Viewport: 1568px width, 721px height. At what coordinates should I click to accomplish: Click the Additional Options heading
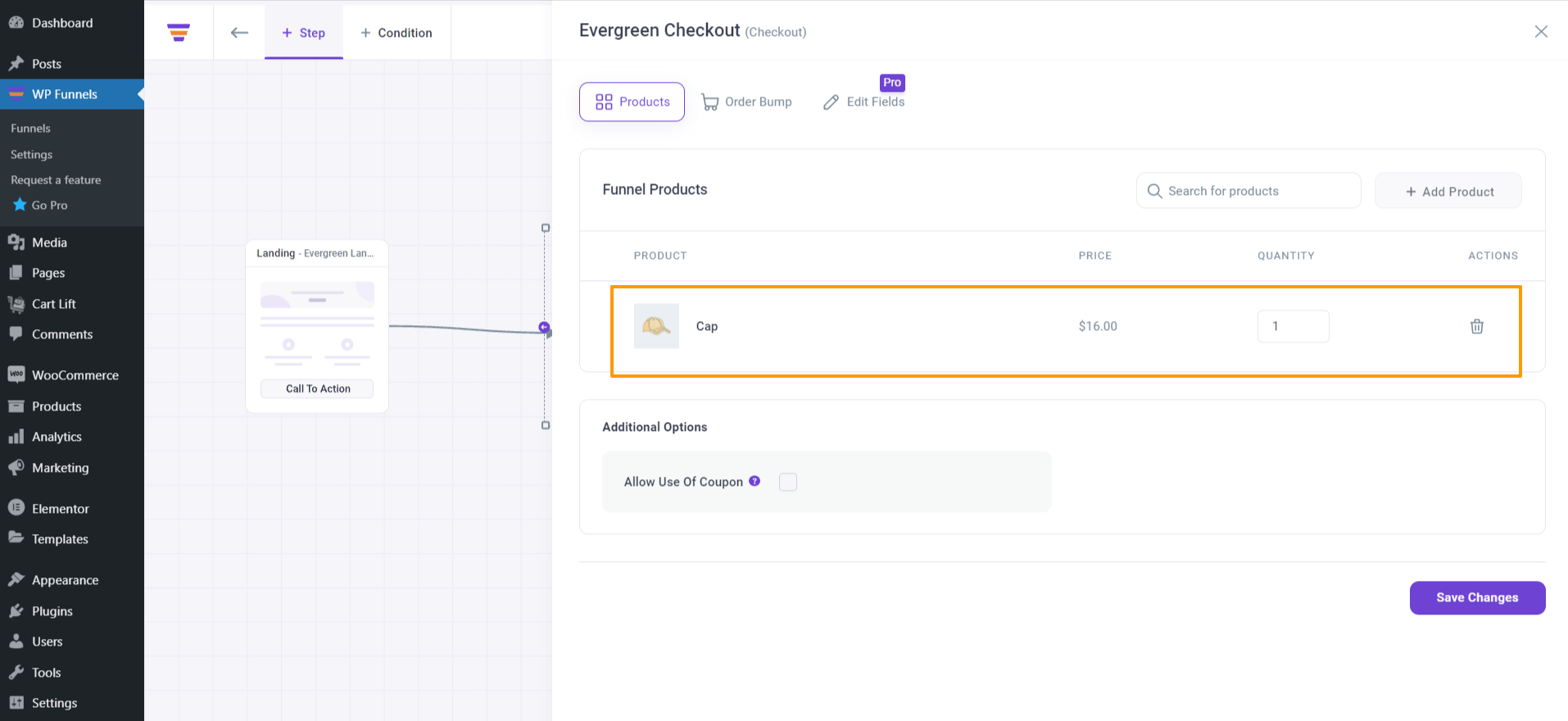655,427
